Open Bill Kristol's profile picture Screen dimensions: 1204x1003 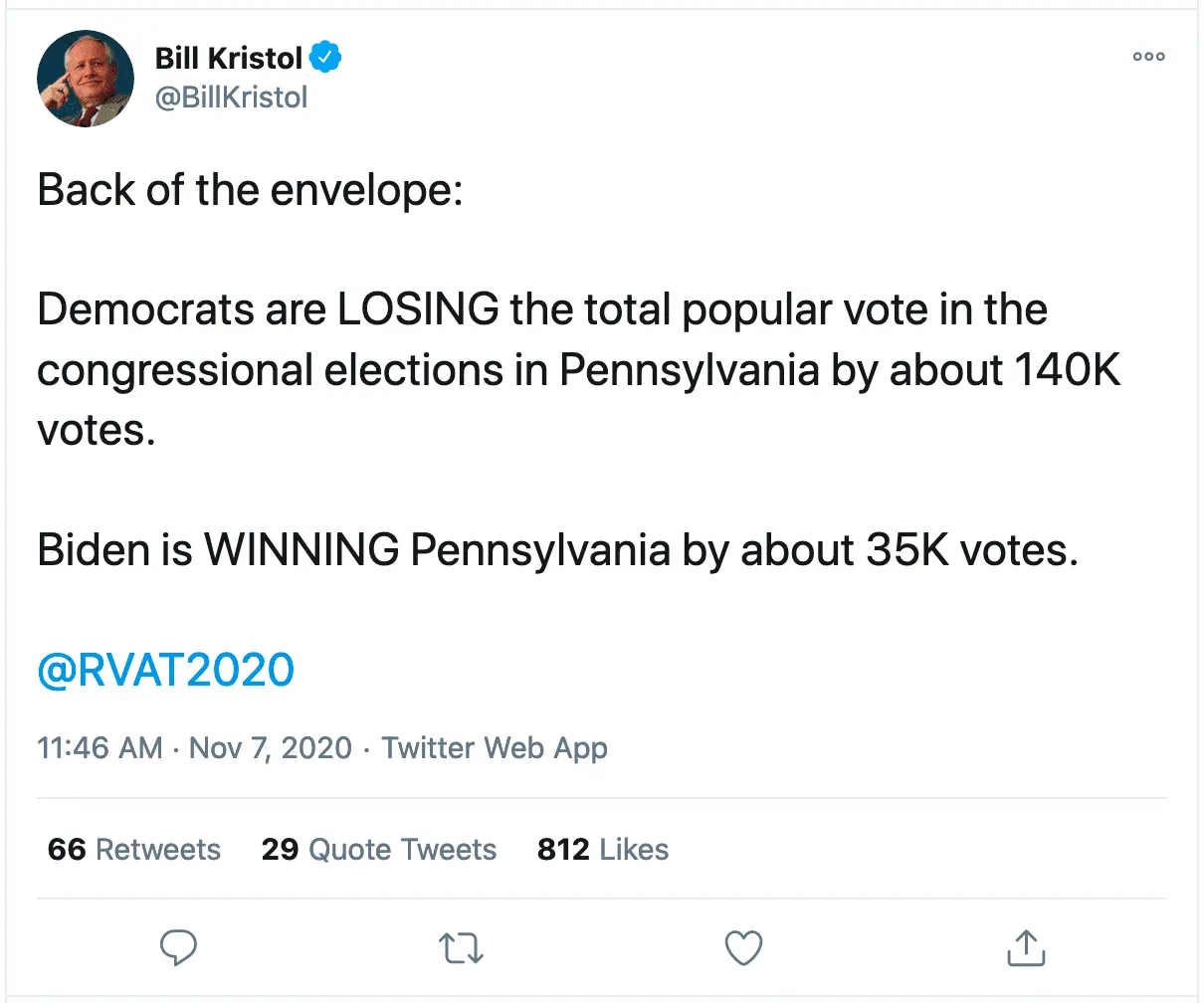[x=85, y=79]
